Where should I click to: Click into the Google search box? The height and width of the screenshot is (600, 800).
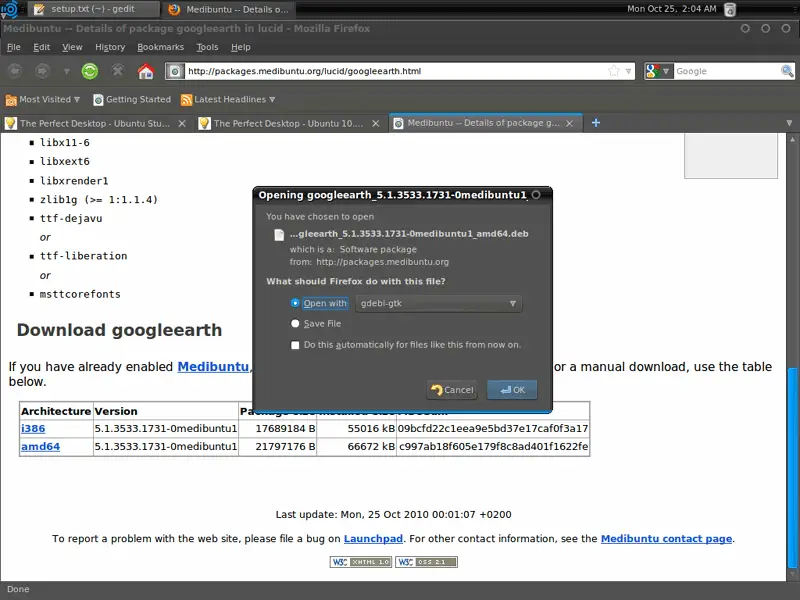click(727, 71)
